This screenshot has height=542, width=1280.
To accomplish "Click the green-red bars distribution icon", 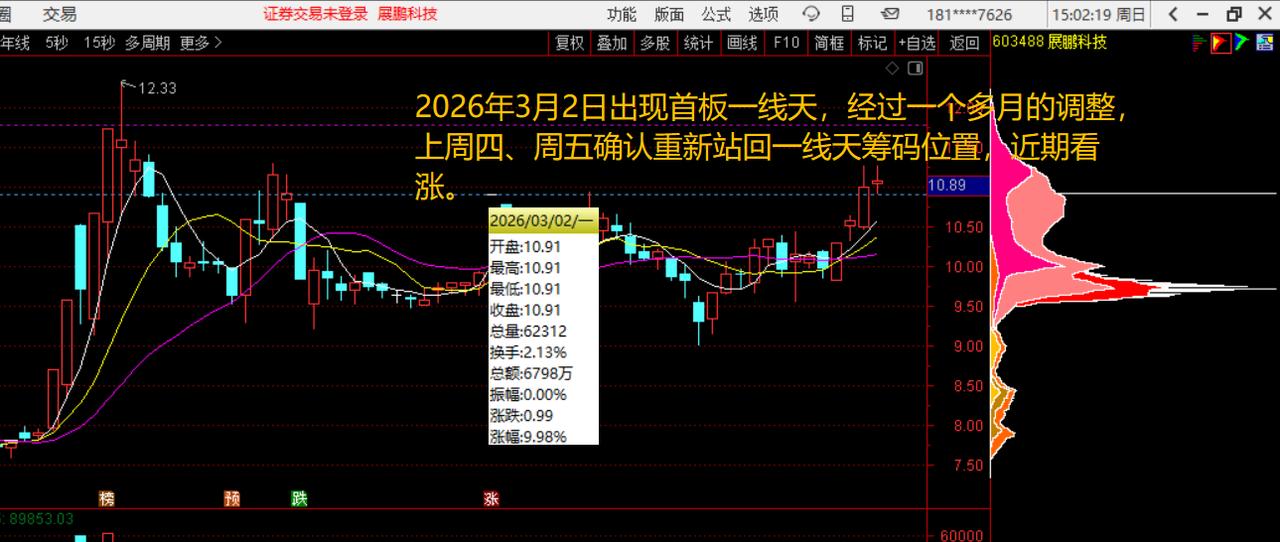I will (1199, 42).
